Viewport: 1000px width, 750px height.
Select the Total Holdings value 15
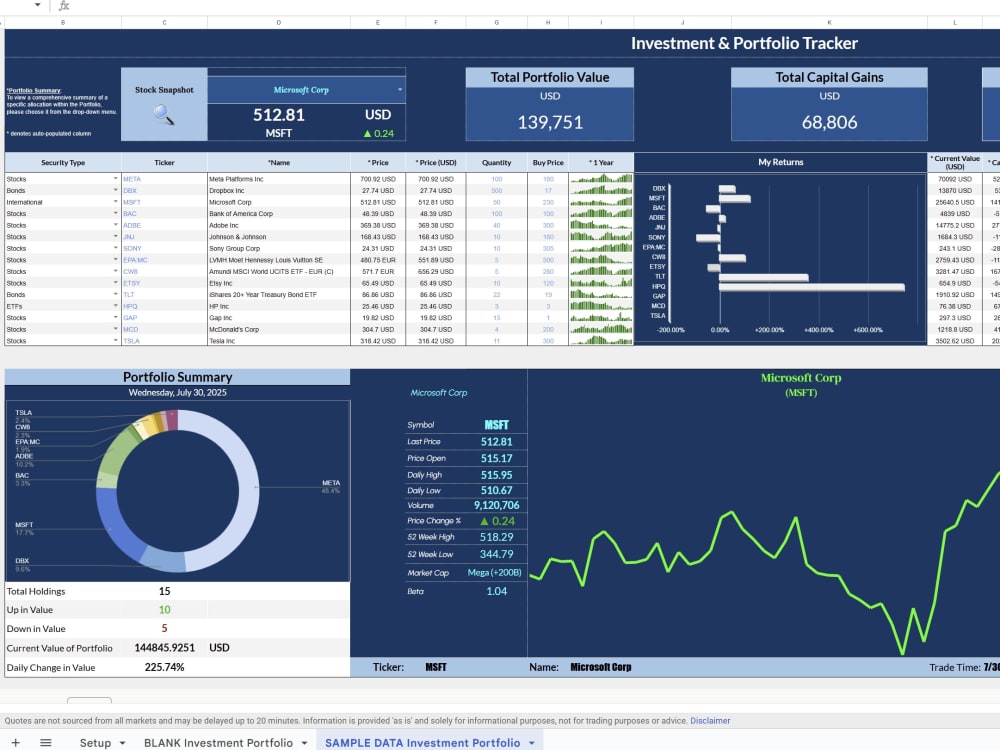pyautogui.click(x=164, y=591)
